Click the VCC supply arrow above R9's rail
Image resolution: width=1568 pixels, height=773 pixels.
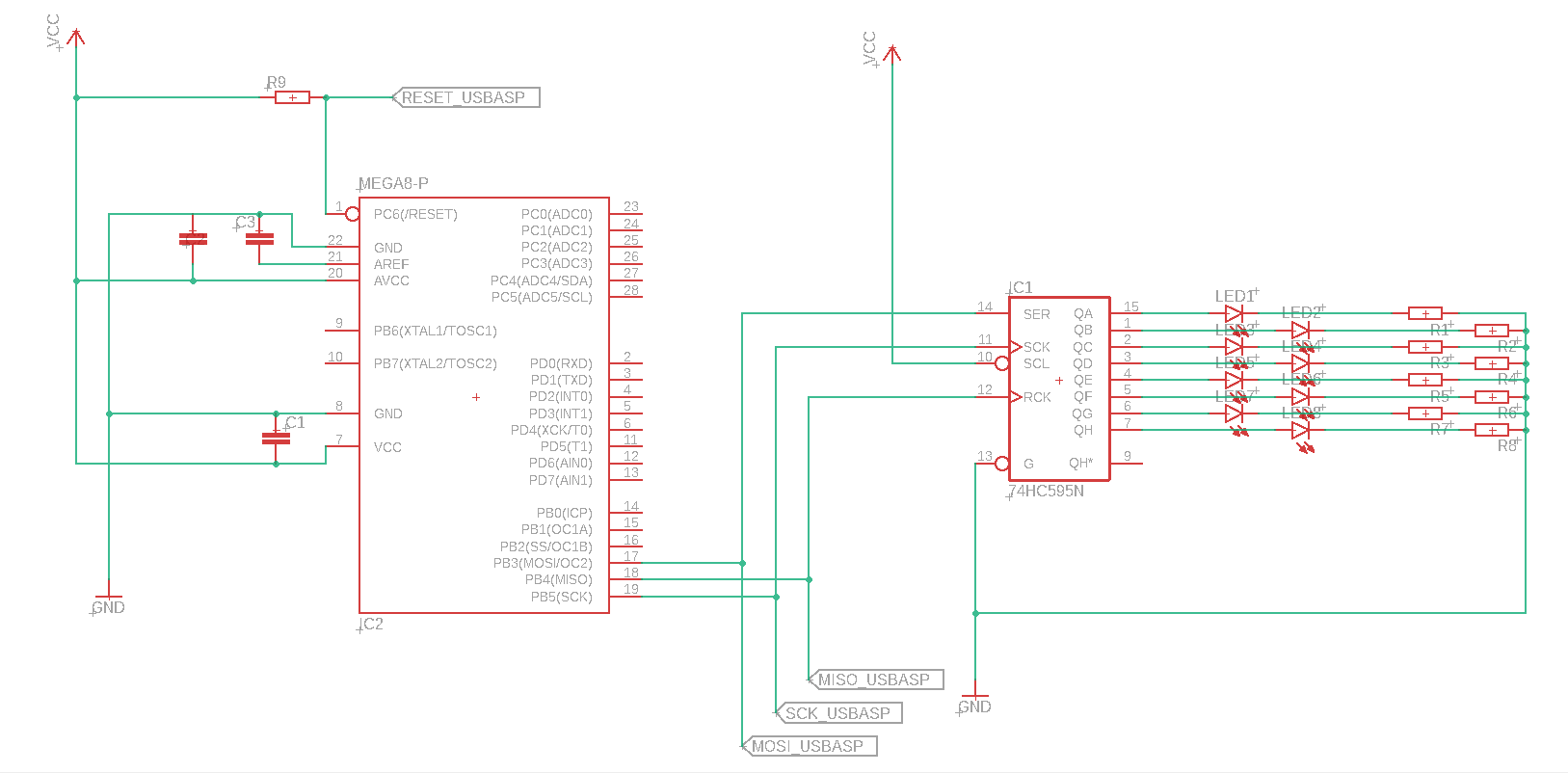pyautogui.click(x=76, y=37)
